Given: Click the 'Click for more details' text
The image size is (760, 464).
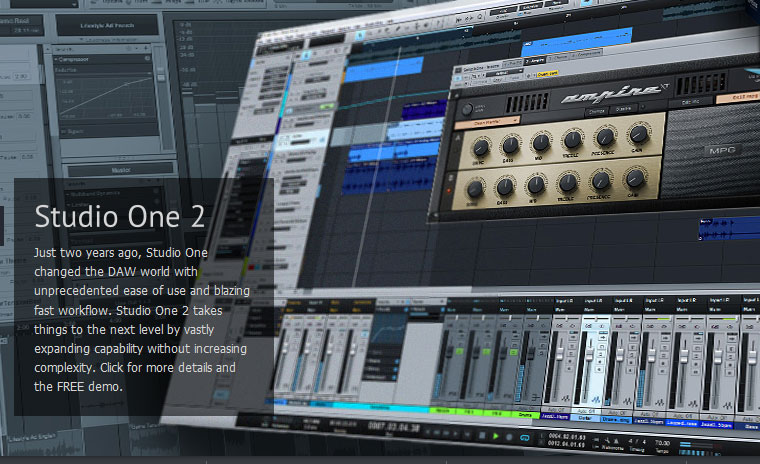Looking at the screenshot, I should tap(157, 368).
